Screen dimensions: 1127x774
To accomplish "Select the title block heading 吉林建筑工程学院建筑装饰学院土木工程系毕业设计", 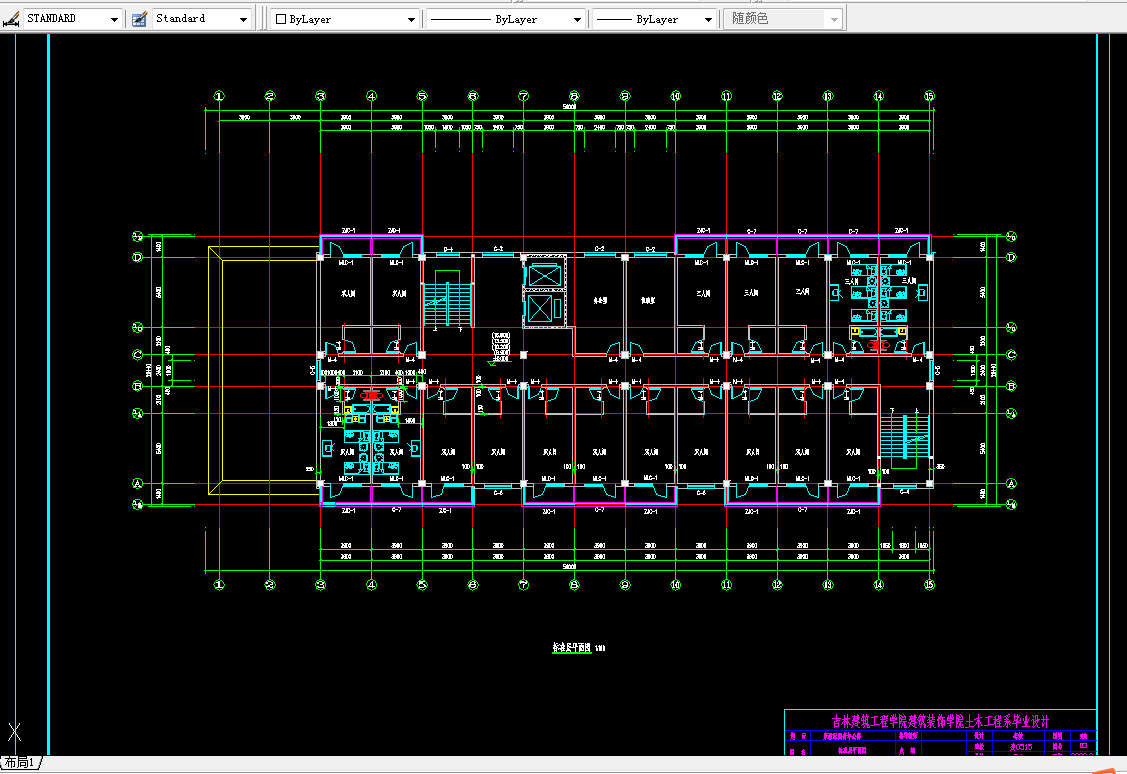I will (x=940, y=721).
